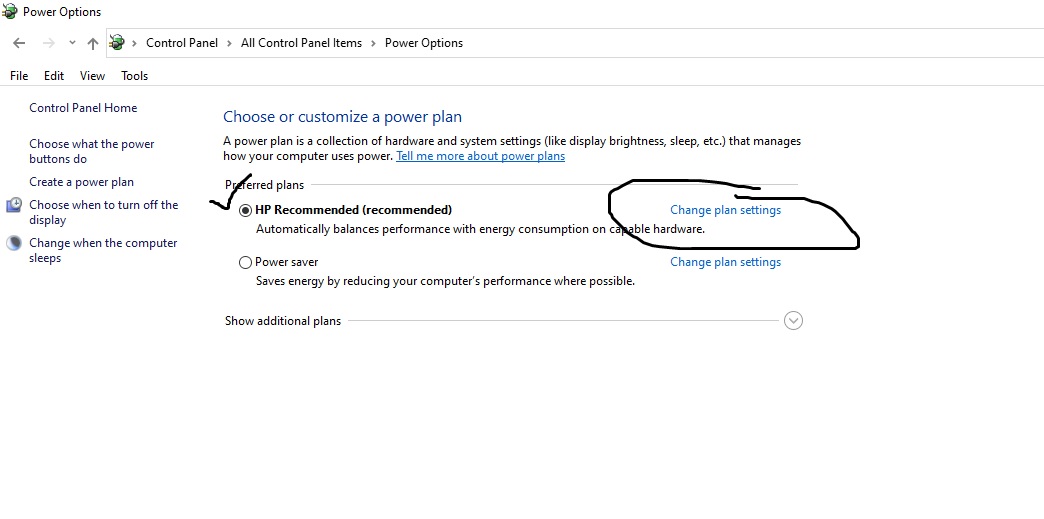Image resolution: width=1044 pixels, height=519 pixels.
Task: Open Create a power plan
Action: point(81,182)
